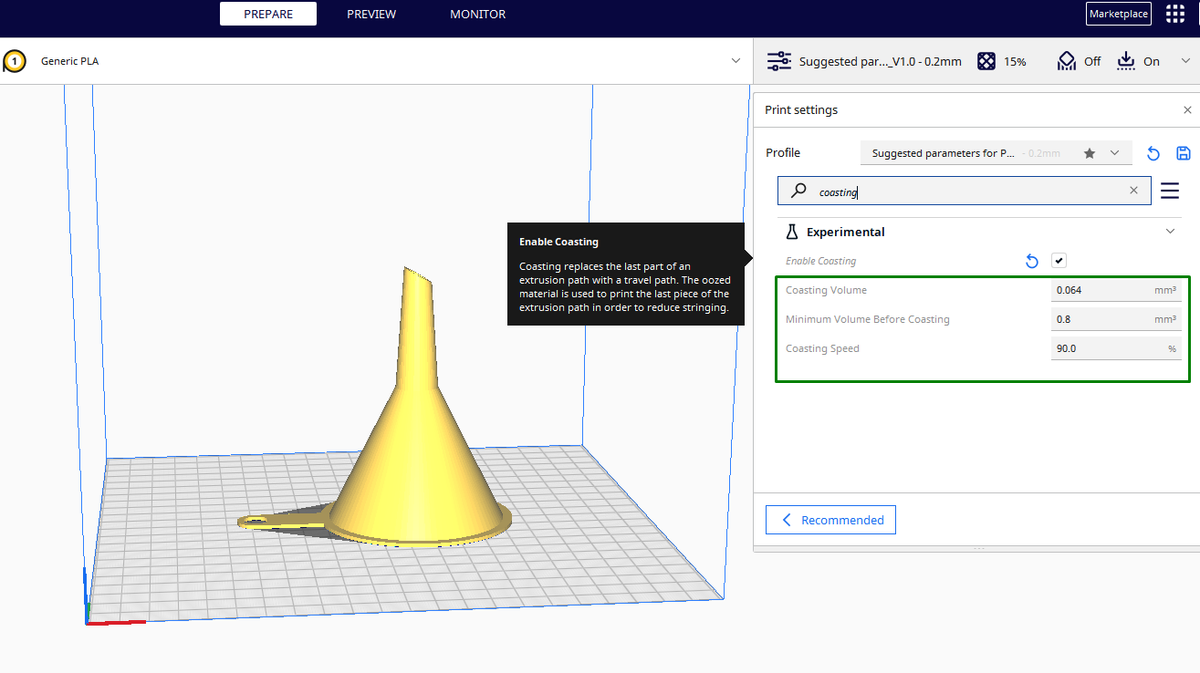Open the Marketplace

coord(1118,13)
